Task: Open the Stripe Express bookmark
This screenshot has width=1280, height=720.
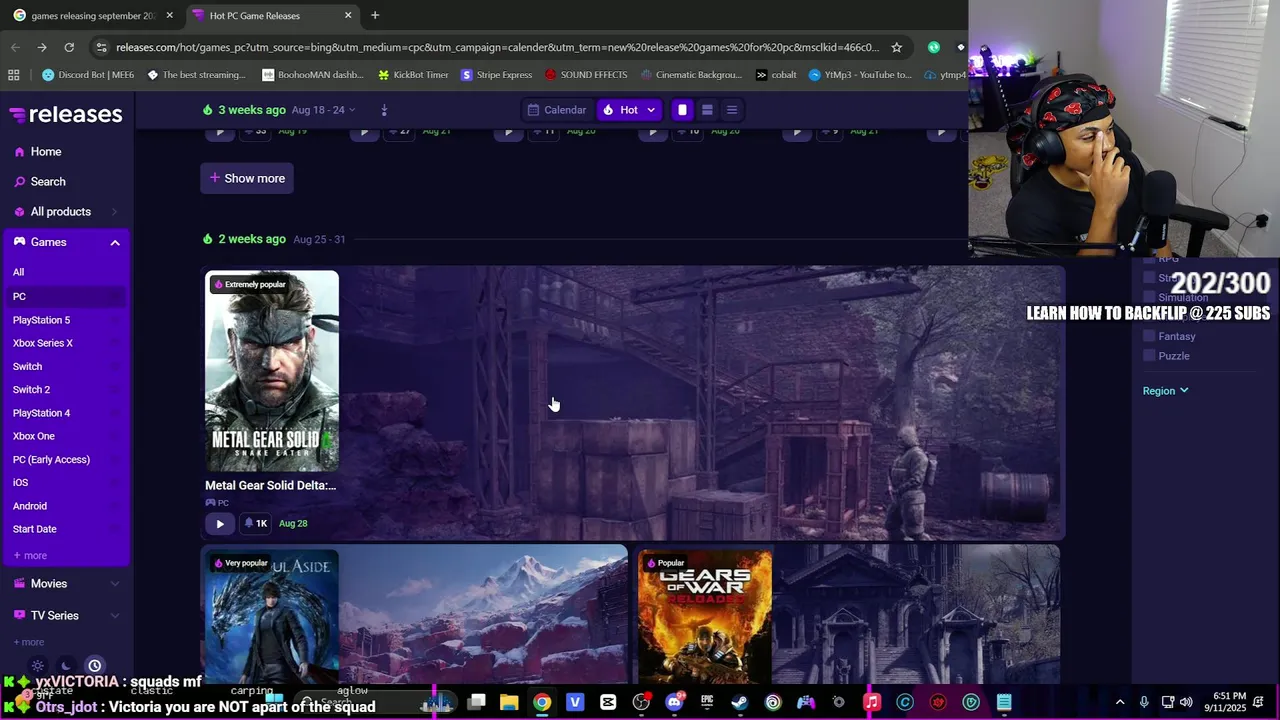Action: [497, 74]
